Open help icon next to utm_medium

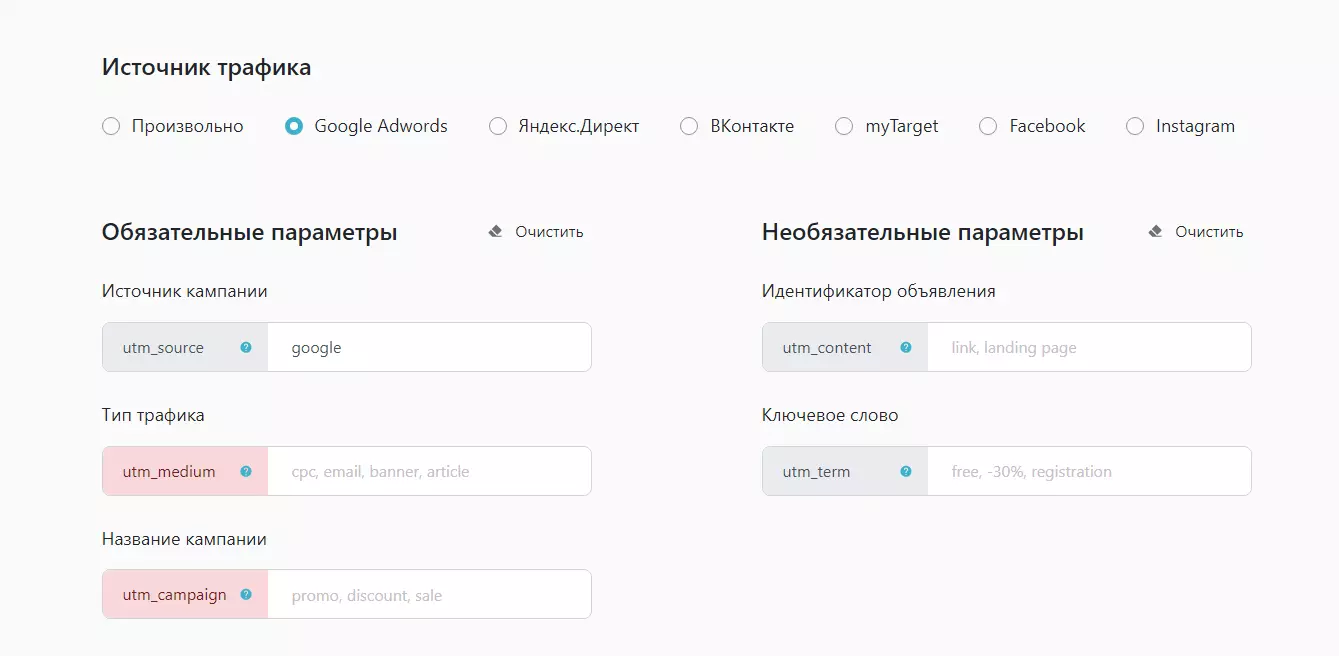pyautogui.click(x=246, y=471)
